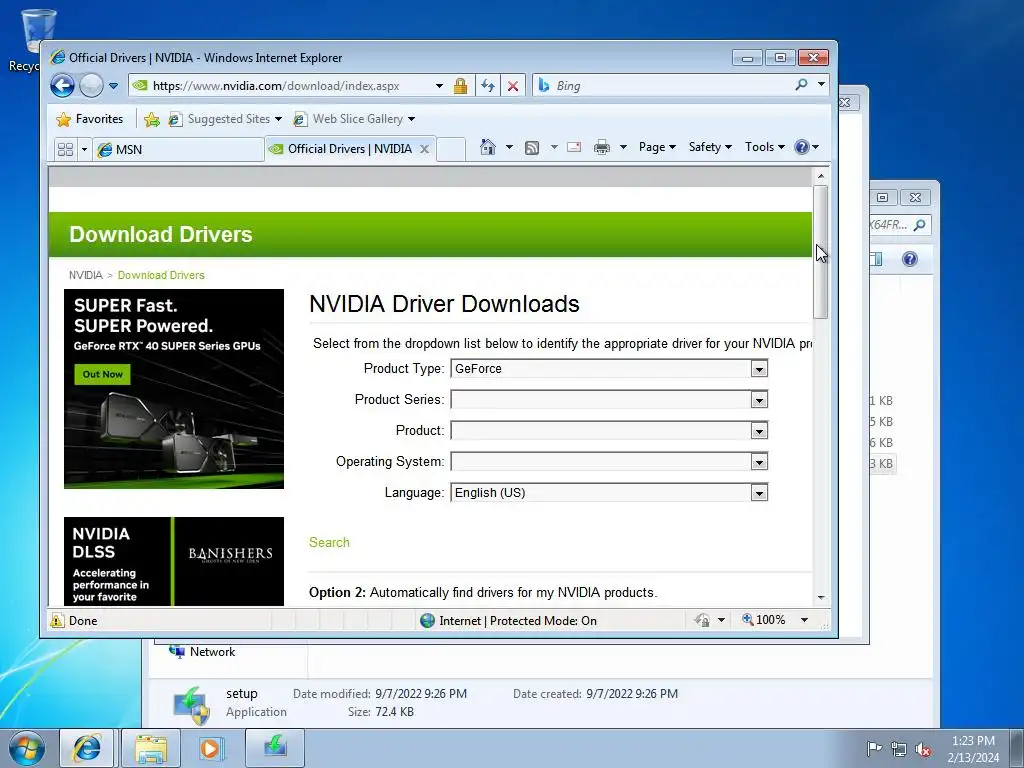Open the Product dropdown
Image resolution: width=1024 pixels, height=768 pixels.
(x=609, y=430)
